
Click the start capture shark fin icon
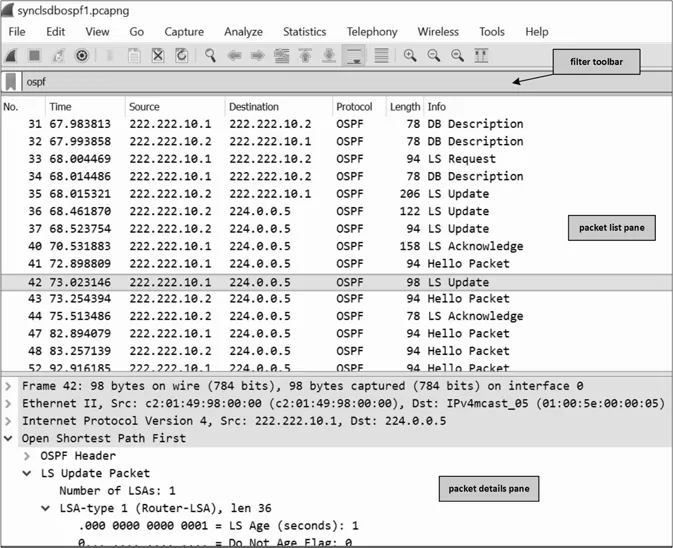[x=11, y=56]
